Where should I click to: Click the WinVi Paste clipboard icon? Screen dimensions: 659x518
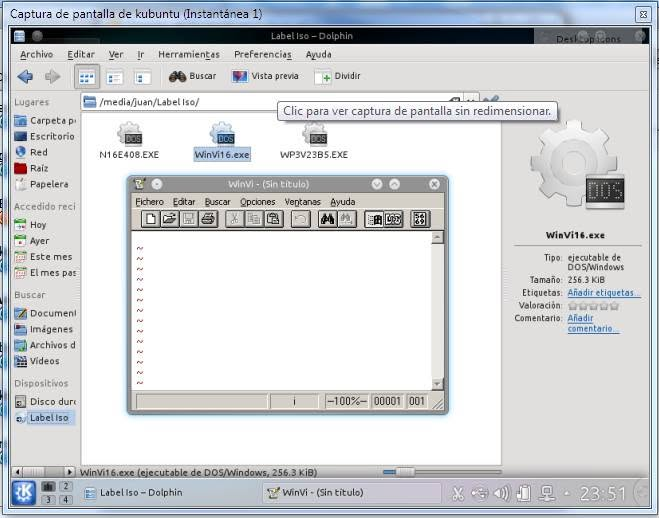273,219
